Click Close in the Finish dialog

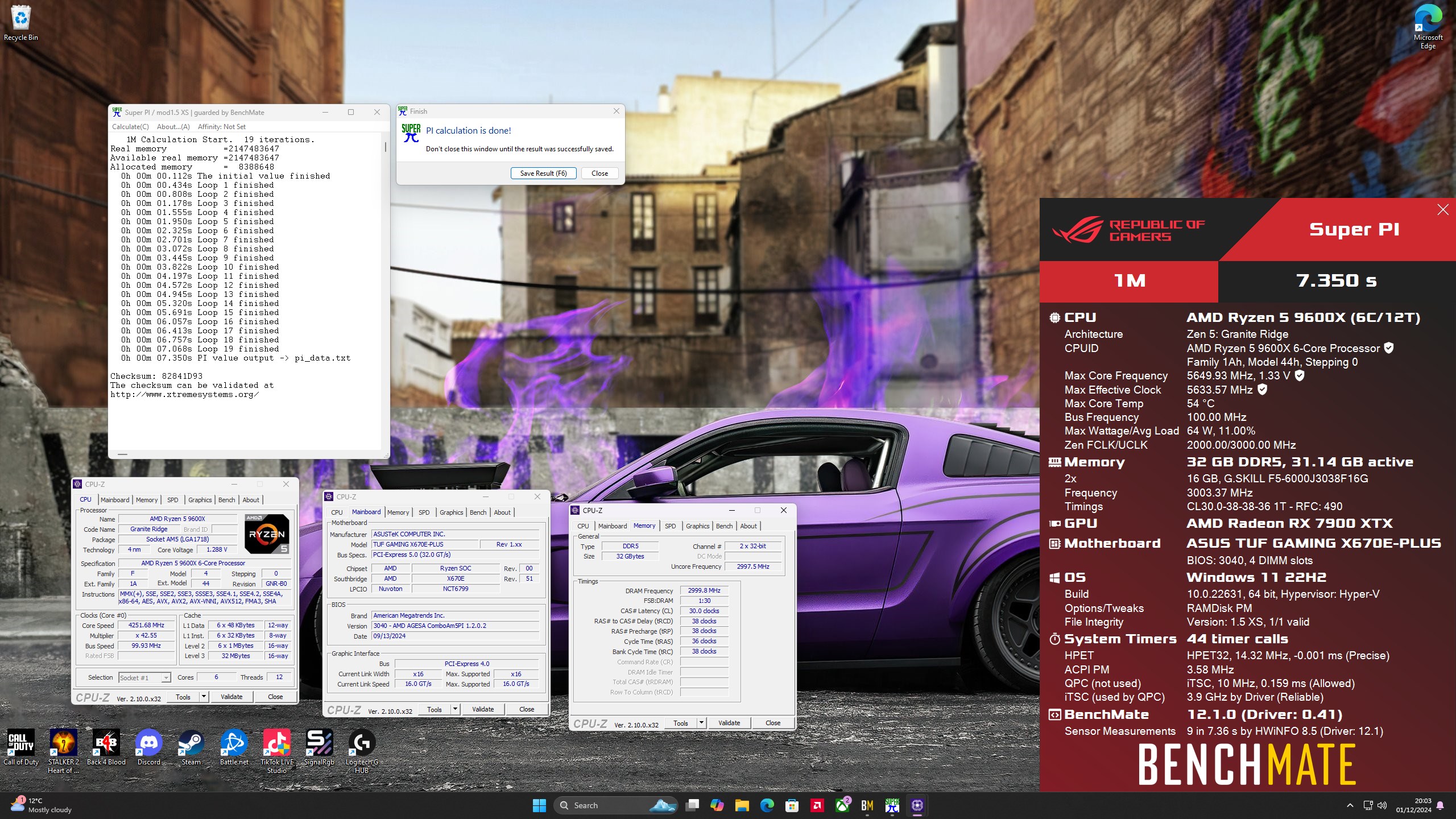coord(599,173)
